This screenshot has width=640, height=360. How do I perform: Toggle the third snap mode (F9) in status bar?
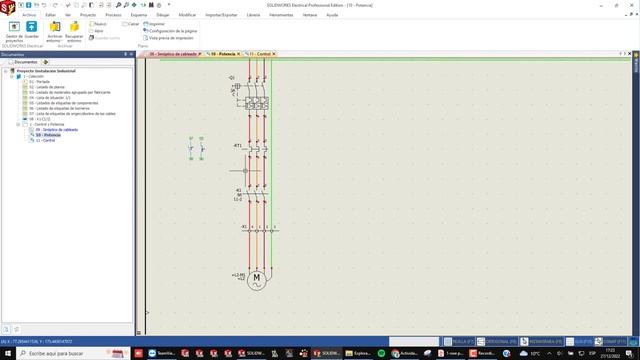(x=541, y=341)
